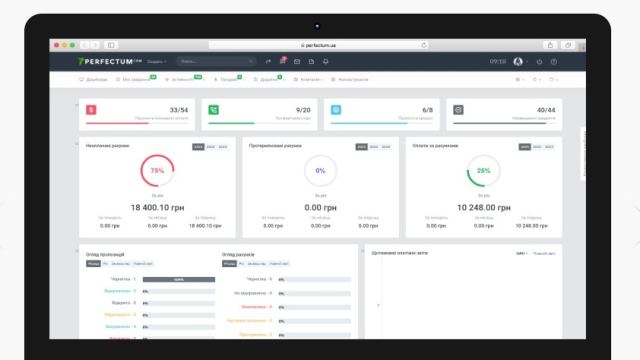
Task: Open Safari tab overview button
Action: click(568, 45)
